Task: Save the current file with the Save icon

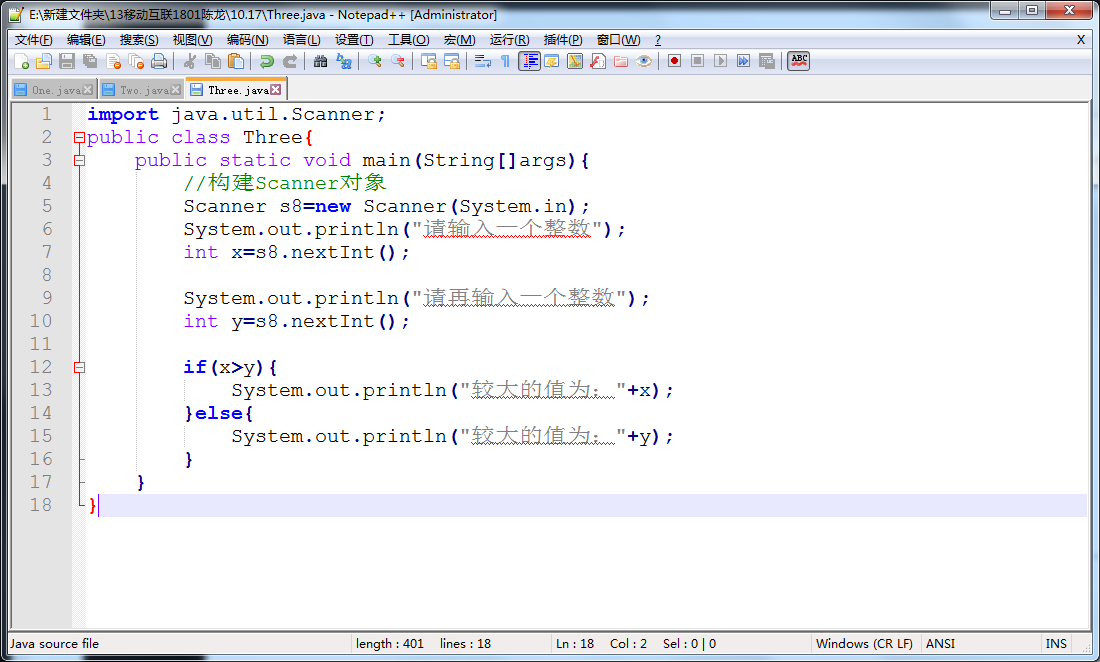Action: click(x=67, y=62)
